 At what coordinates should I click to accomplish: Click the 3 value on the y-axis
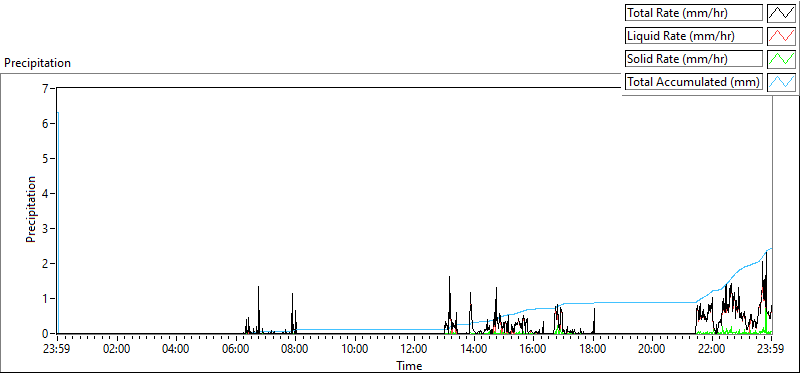[x=45, y=229]
